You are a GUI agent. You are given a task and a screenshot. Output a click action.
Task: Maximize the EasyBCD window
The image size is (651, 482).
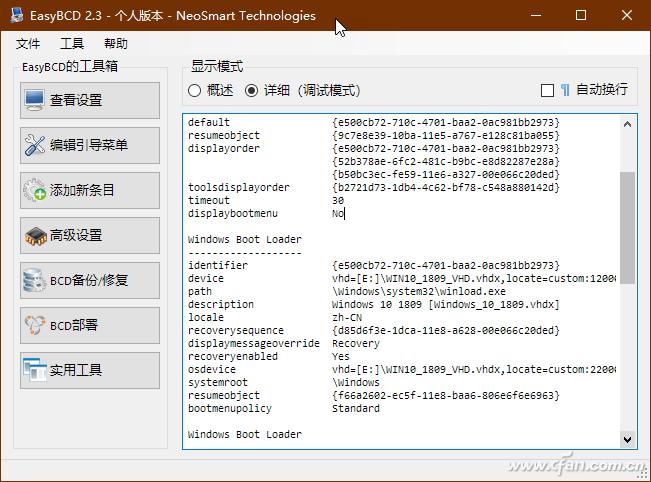(581, 15)
